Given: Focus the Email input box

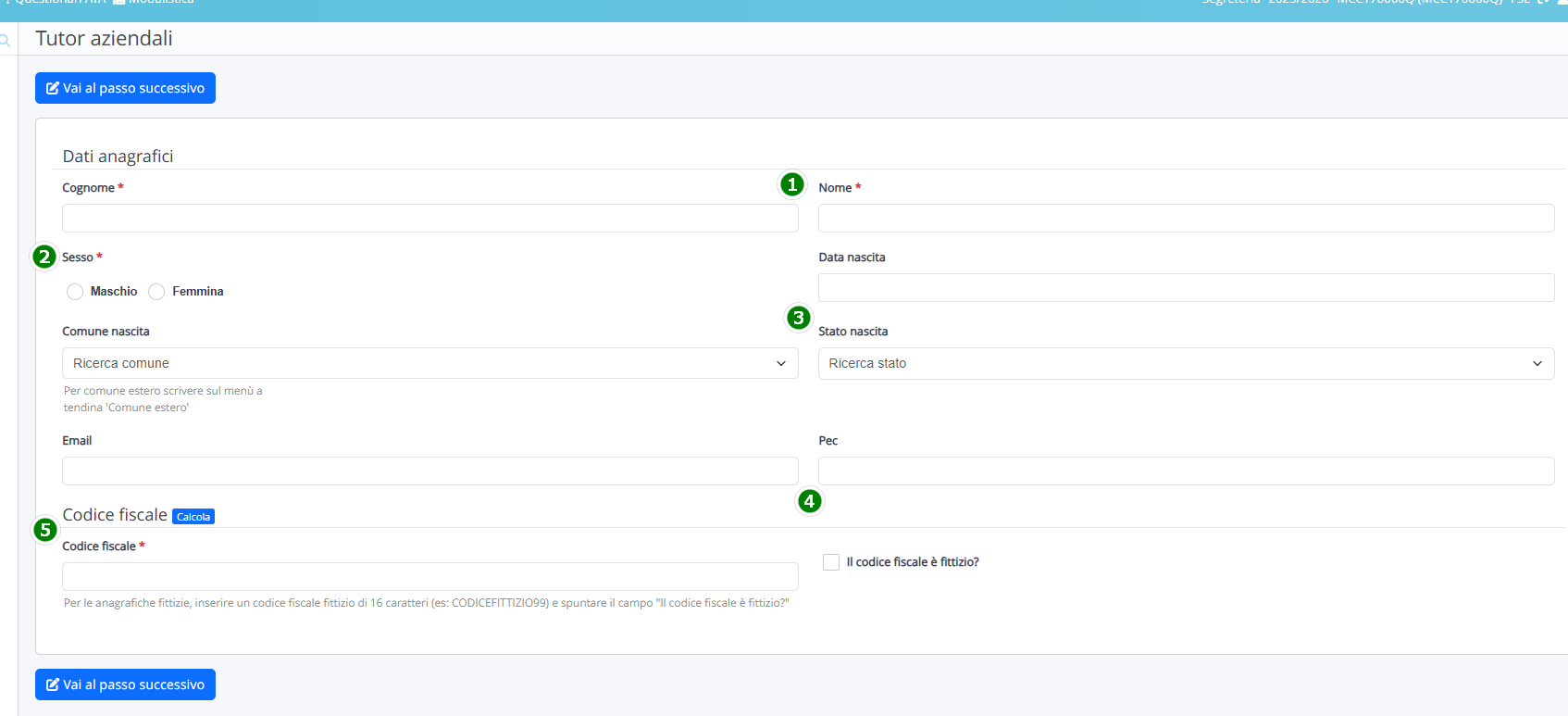Looking at the screenshot, I should click(x=429, y=471).
